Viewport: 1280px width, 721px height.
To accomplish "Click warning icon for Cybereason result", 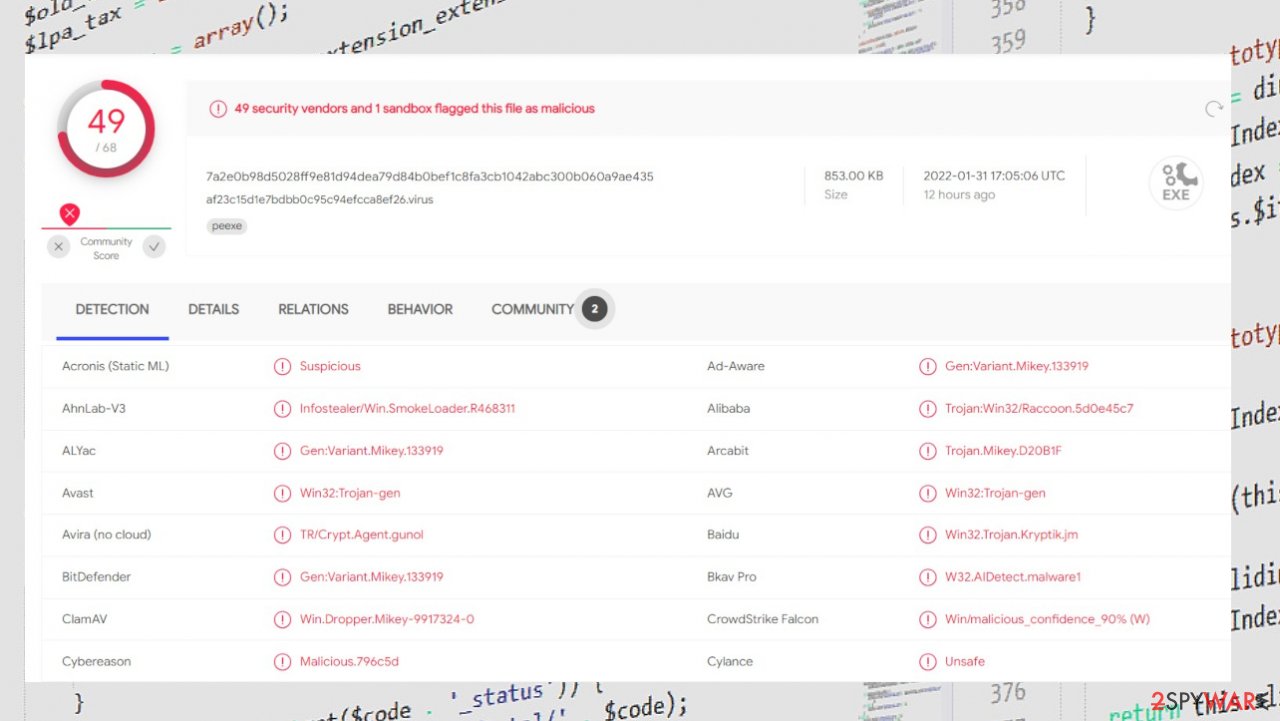I will tap(283, 662).
